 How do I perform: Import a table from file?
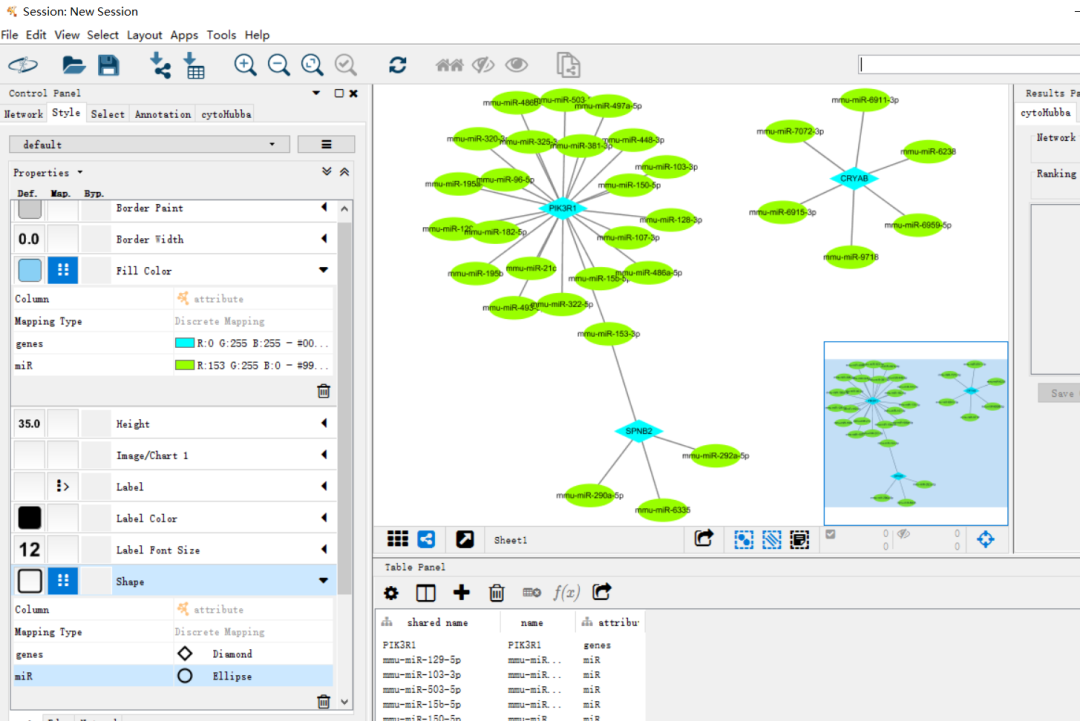tap(194, 64)
